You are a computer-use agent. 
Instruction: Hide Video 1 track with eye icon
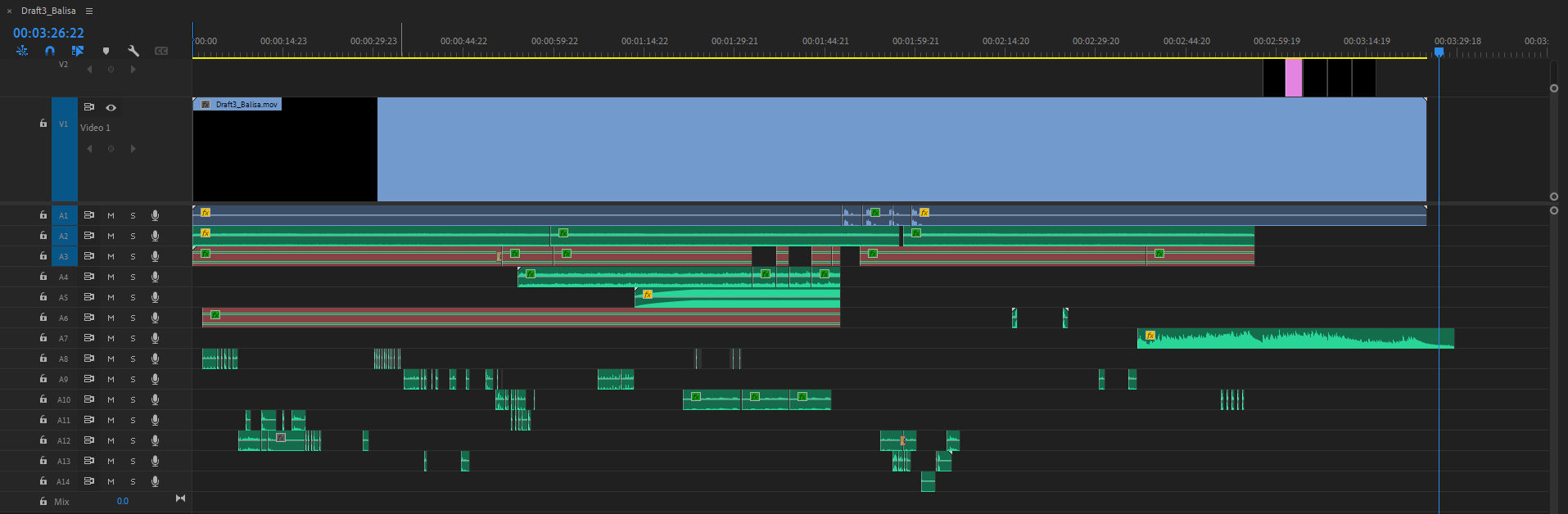(111, 107)
